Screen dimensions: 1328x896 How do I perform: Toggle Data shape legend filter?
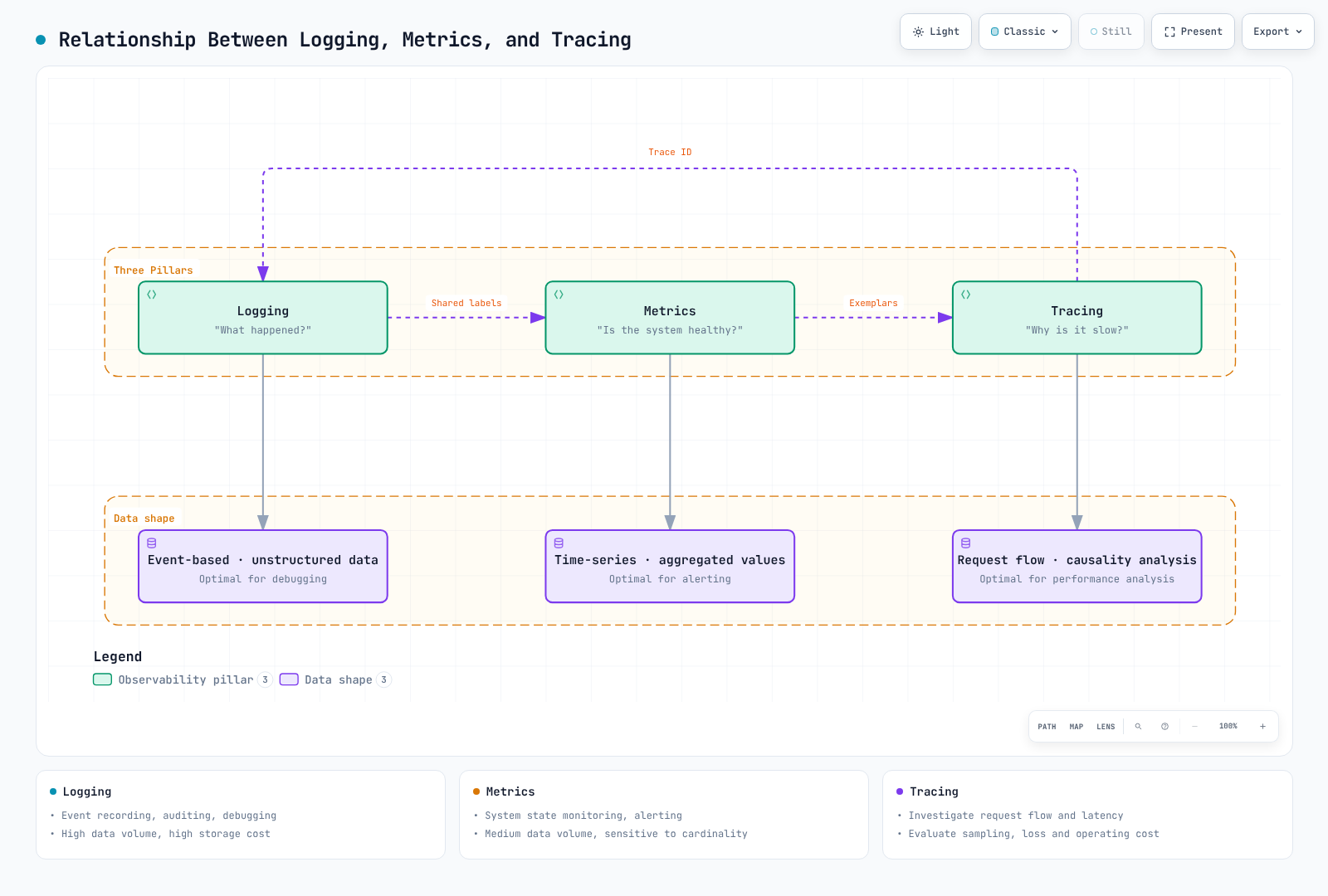tap(335, 679)
